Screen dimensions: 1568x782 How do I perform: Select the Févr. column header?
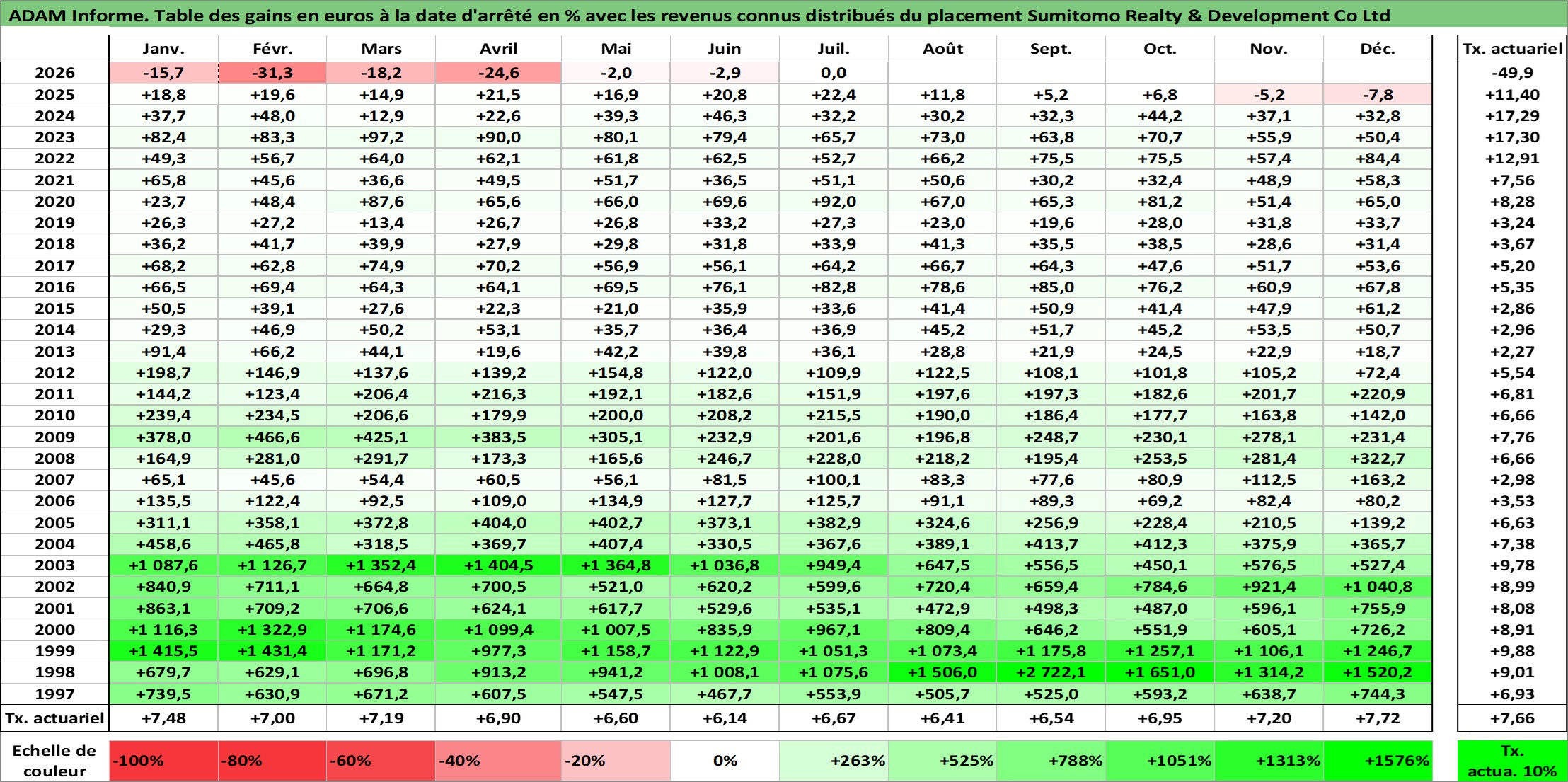coord(272,49)
